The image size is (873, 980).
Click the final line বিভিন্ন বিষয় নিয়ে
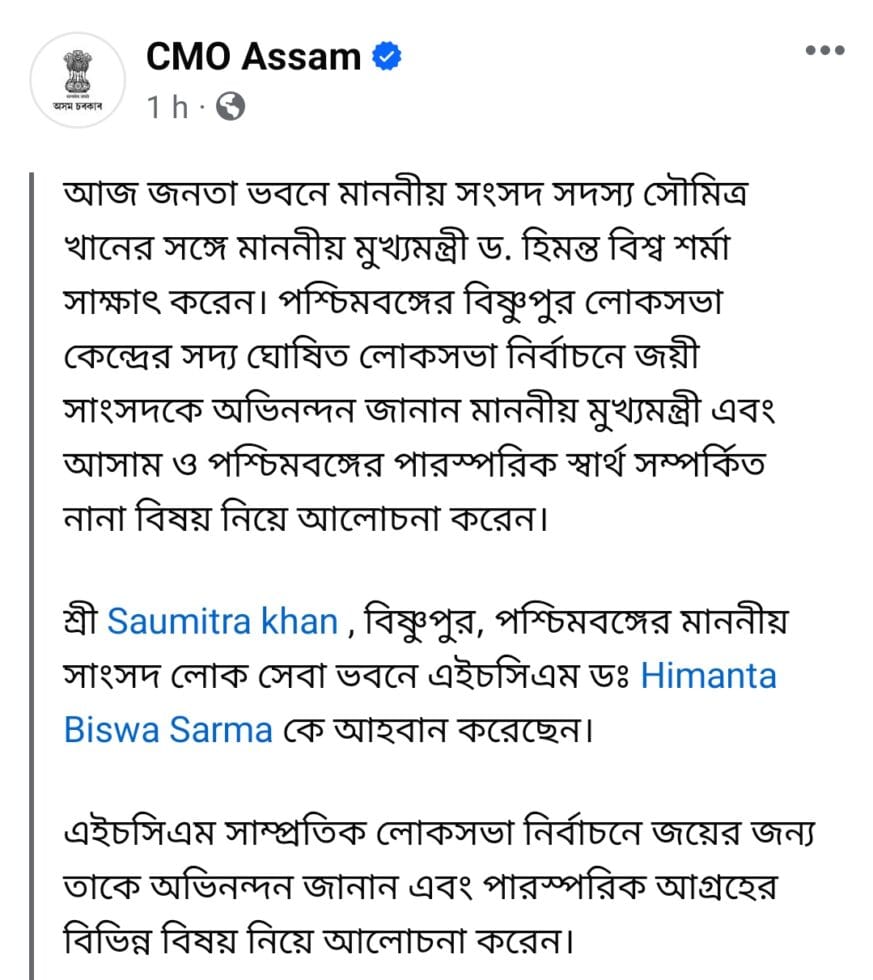[x=318, y=941]
